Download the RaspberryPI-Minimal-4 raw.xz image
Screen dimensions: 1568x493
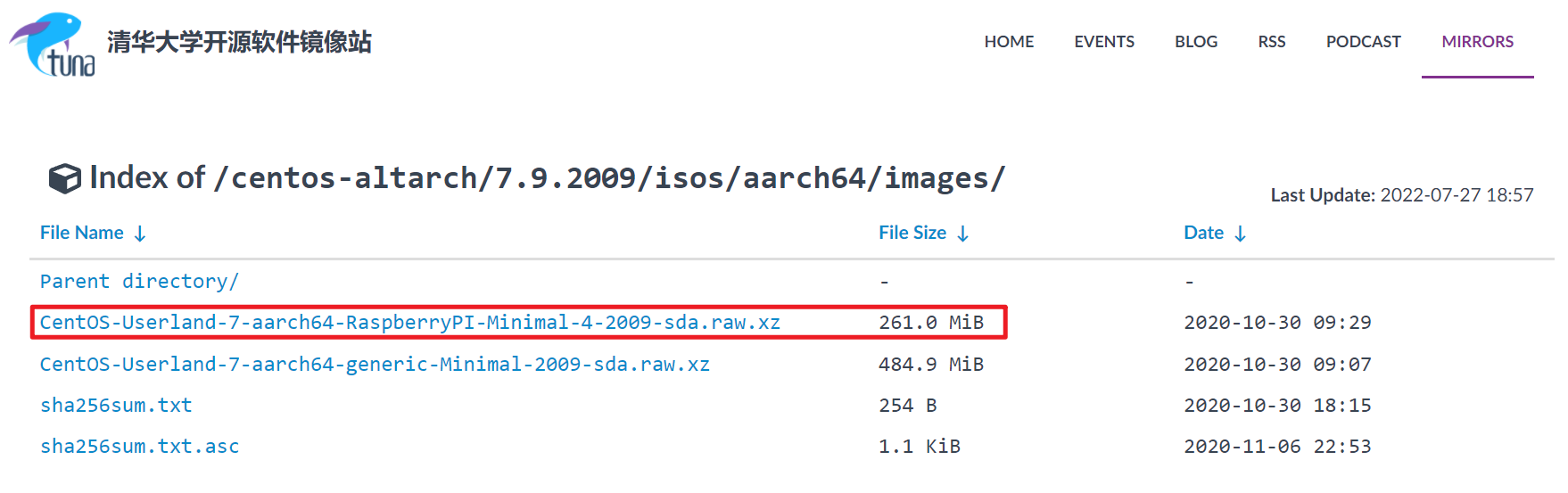point(409,323)
